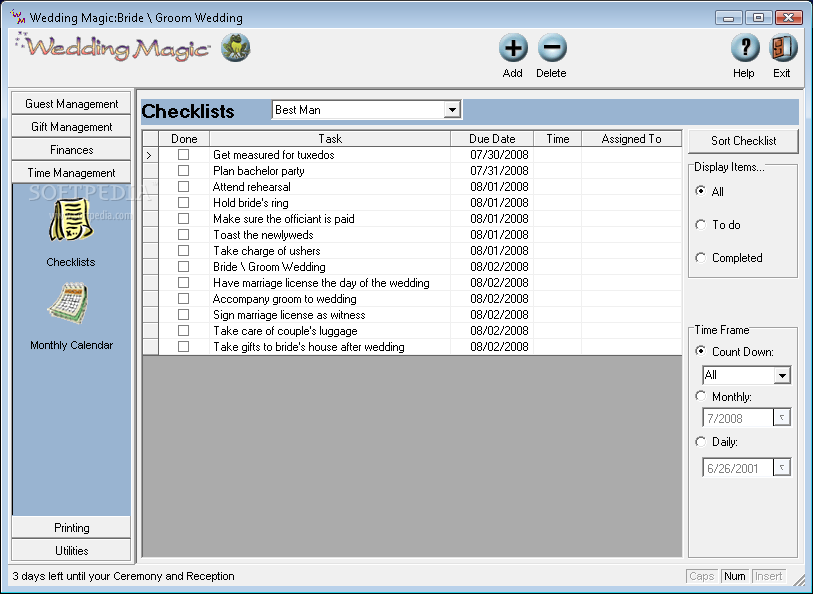Click Time cell for Toast the newlyweds
The image size is (813, 594).
click(x=557, y=235)
